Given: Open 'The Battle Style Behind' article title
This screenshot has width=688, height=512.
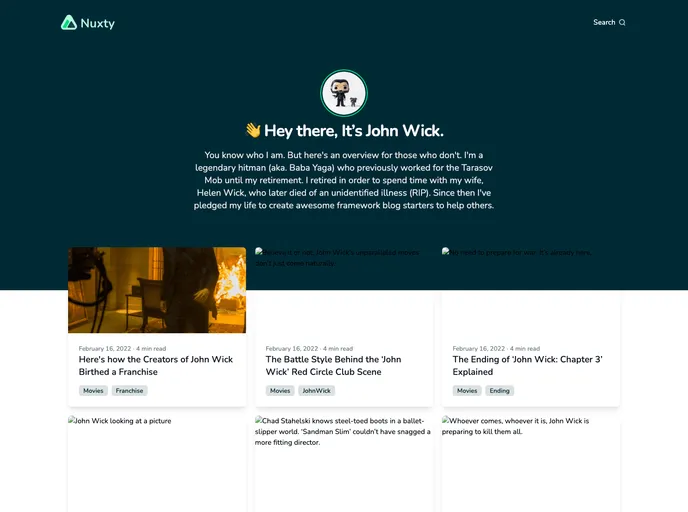Looking at the screenshot, I should pos(333,365).
